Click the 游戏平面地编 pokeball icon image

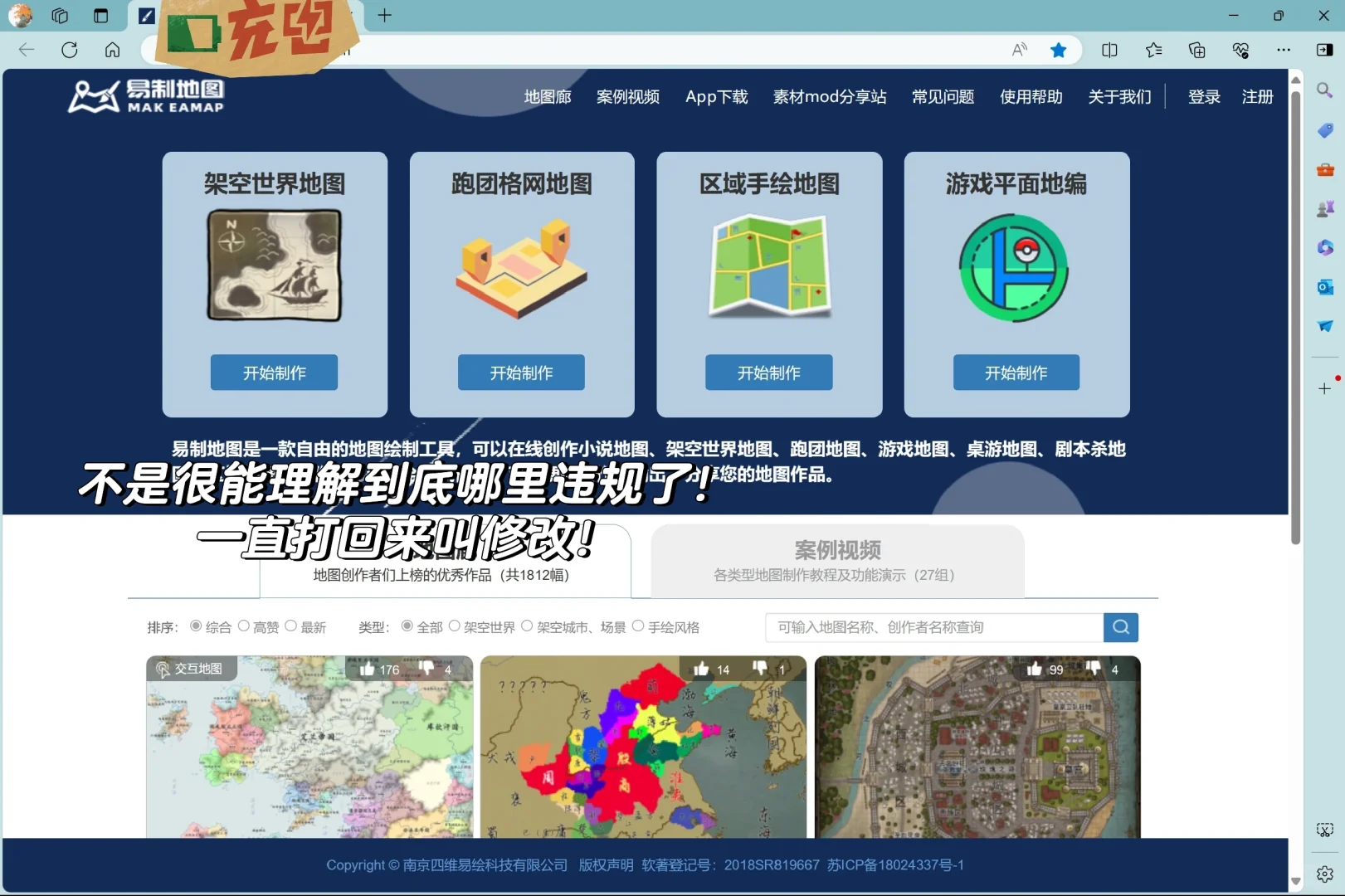click(x=1014, y=267)
